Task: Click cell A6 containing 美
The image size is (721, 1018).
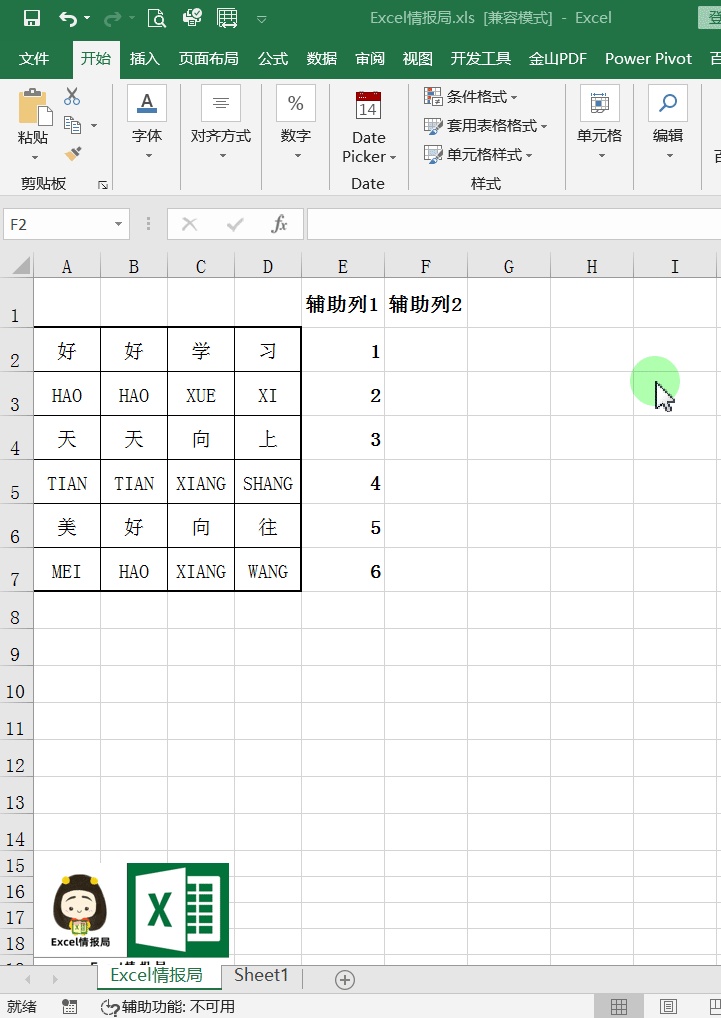Action: tap(67, 527)
